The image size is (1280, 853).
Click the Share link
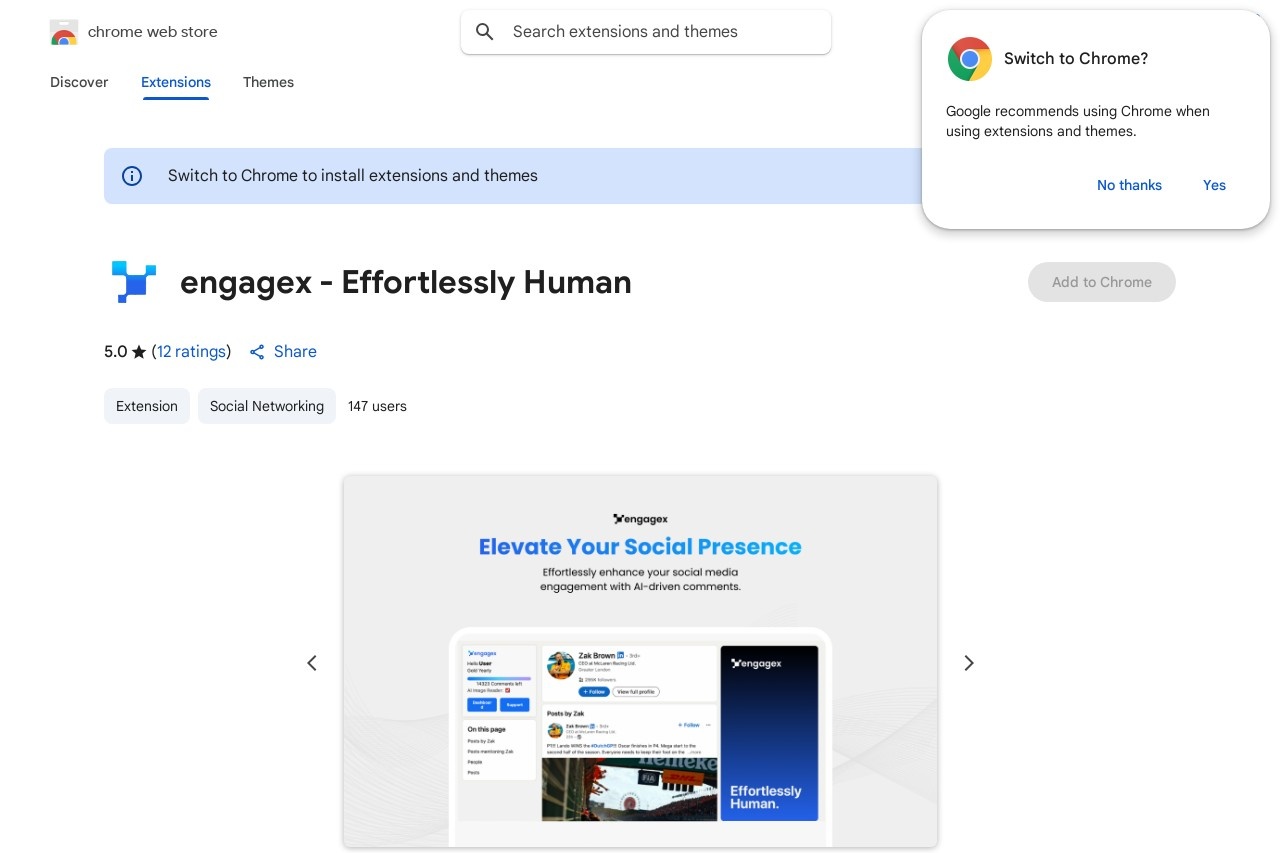[295, 352]
